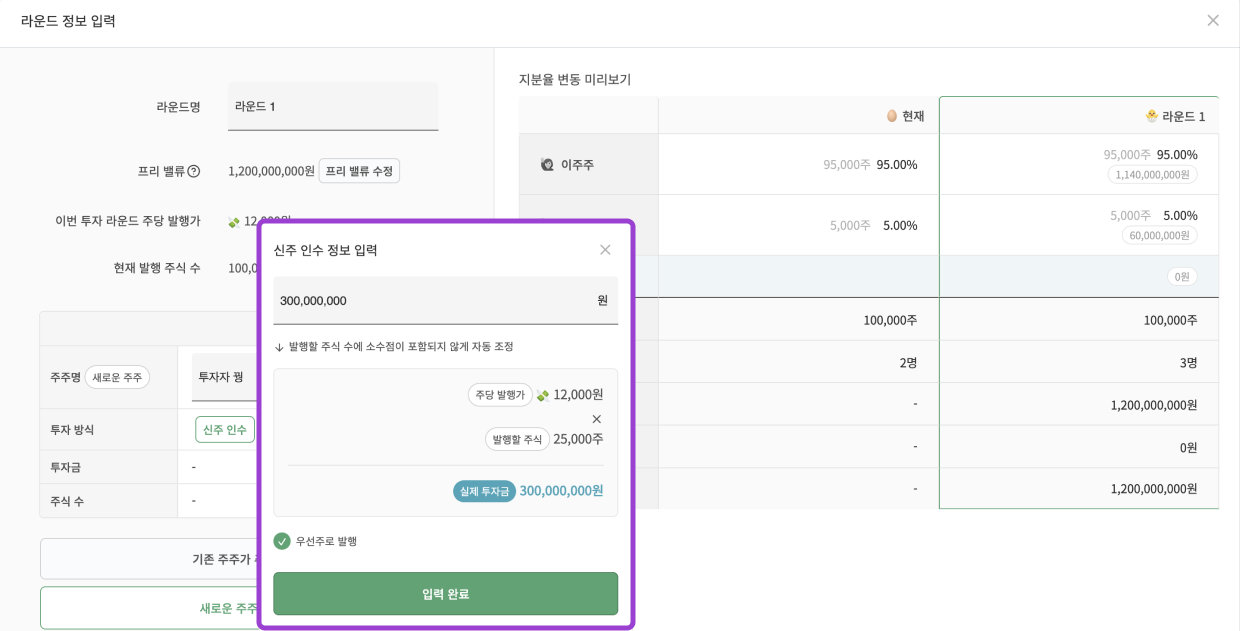This screenshot has width=1240, height=631.
Task: Click the 라운드명 field showing 라운드 1
Action: pyautogui.click(x=333, y=105)
